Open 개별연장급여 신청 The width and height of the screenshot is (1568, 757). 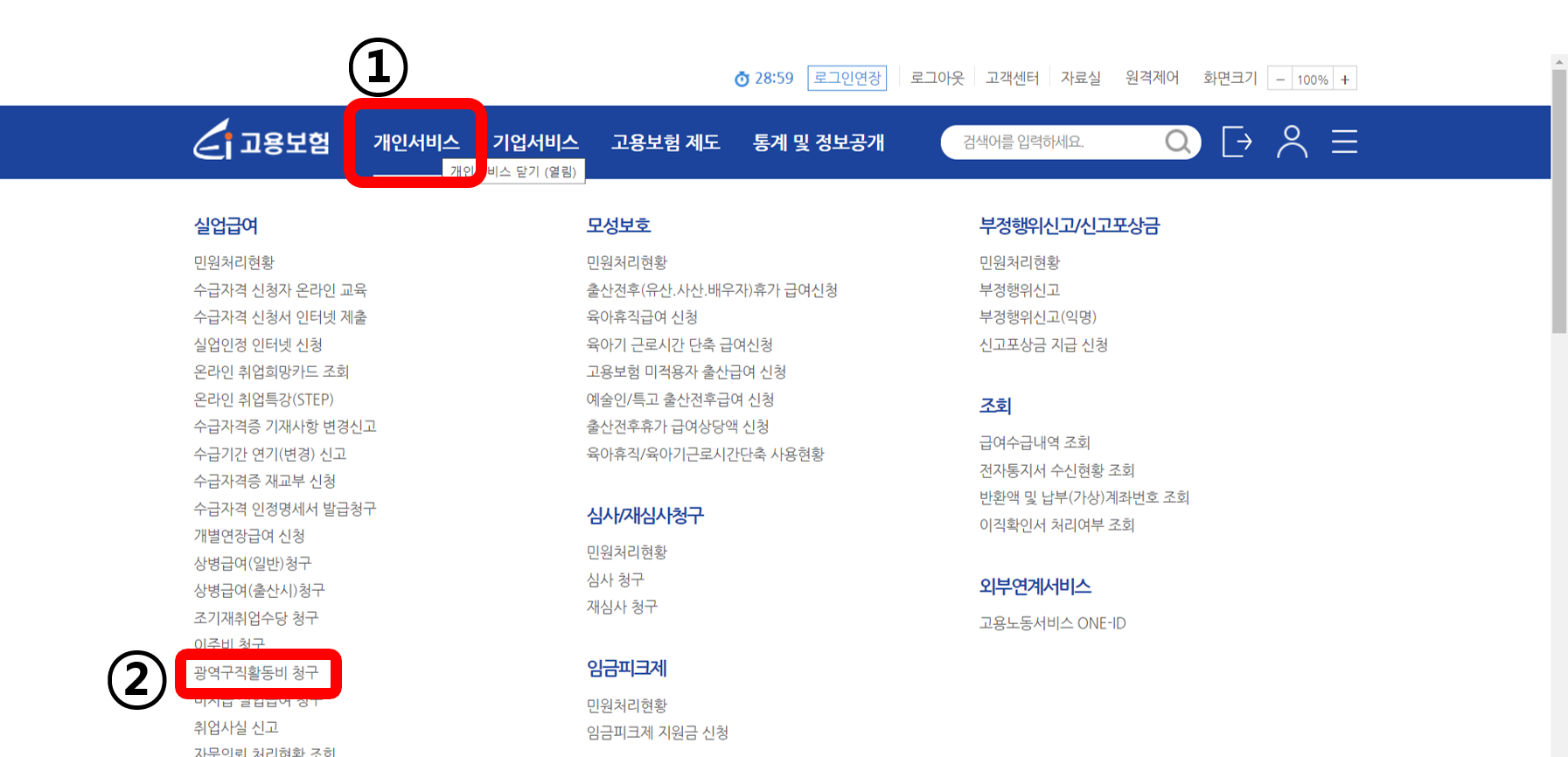point(249,535)
